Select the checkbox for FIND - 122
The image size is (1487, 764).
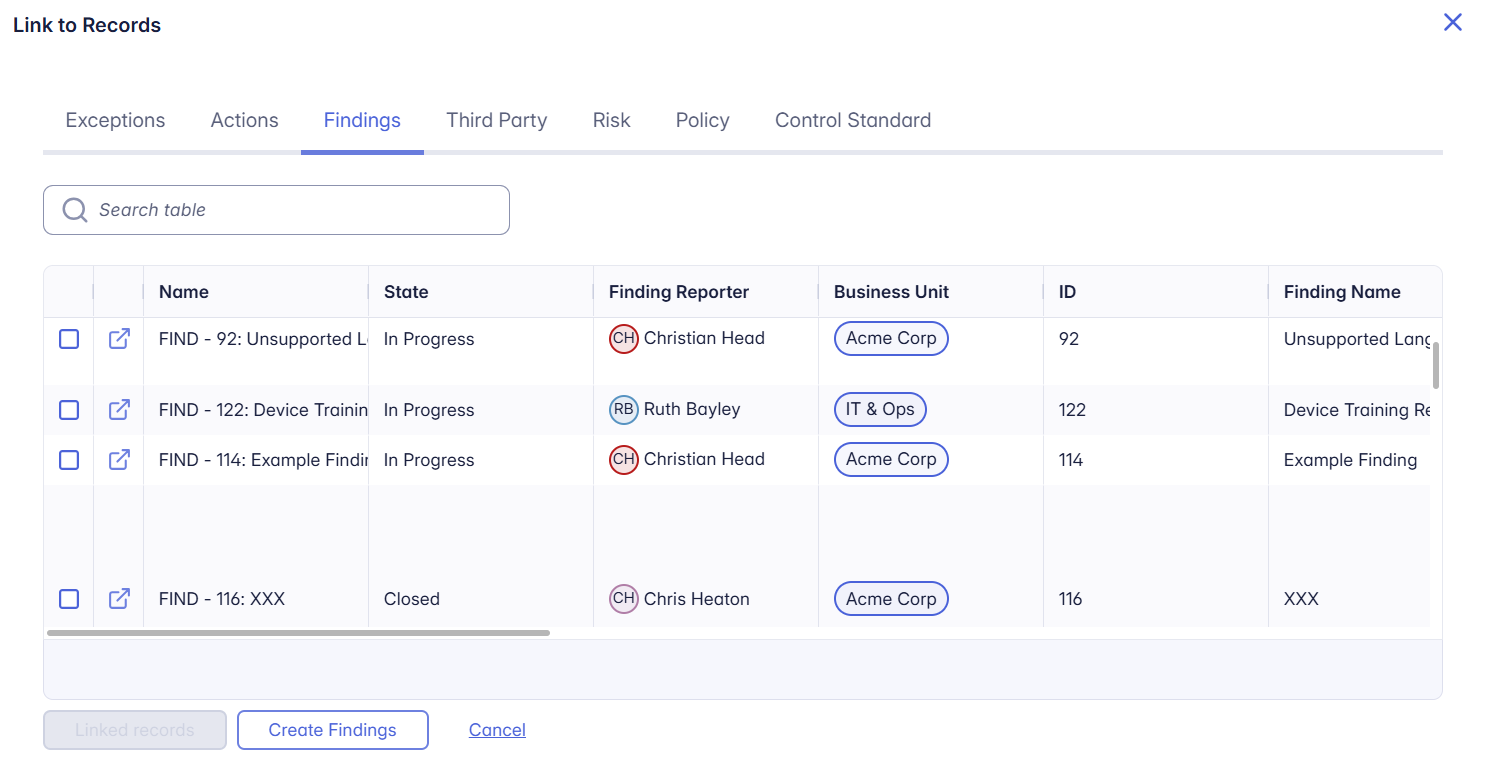(68, 409)
